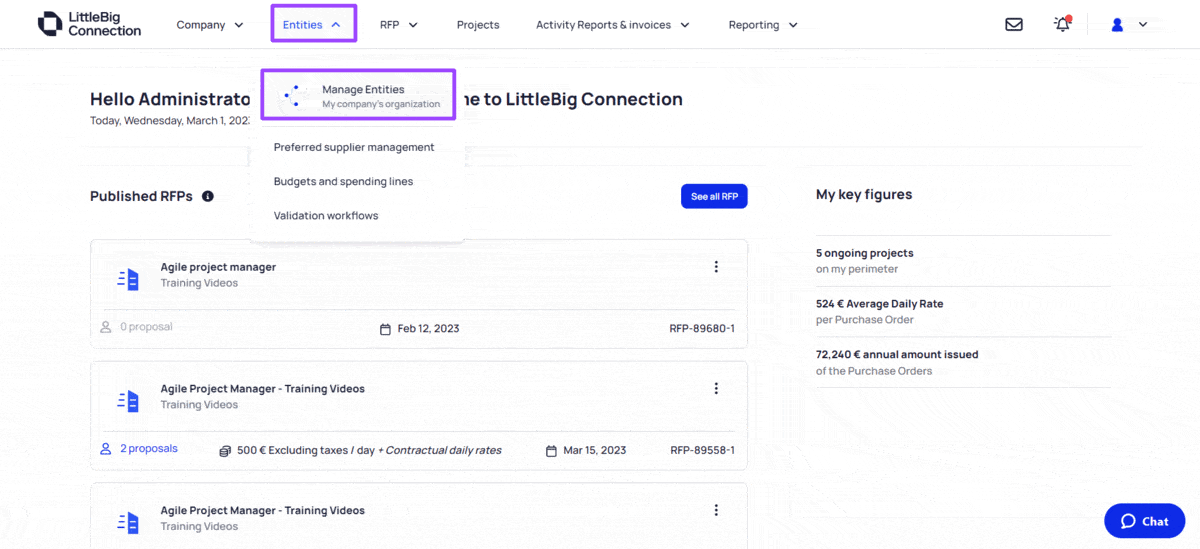Viewport: 1200px width, 549px height.
Task: Open three-dot menu for RFP-89680-1
Action: point(716,267)
